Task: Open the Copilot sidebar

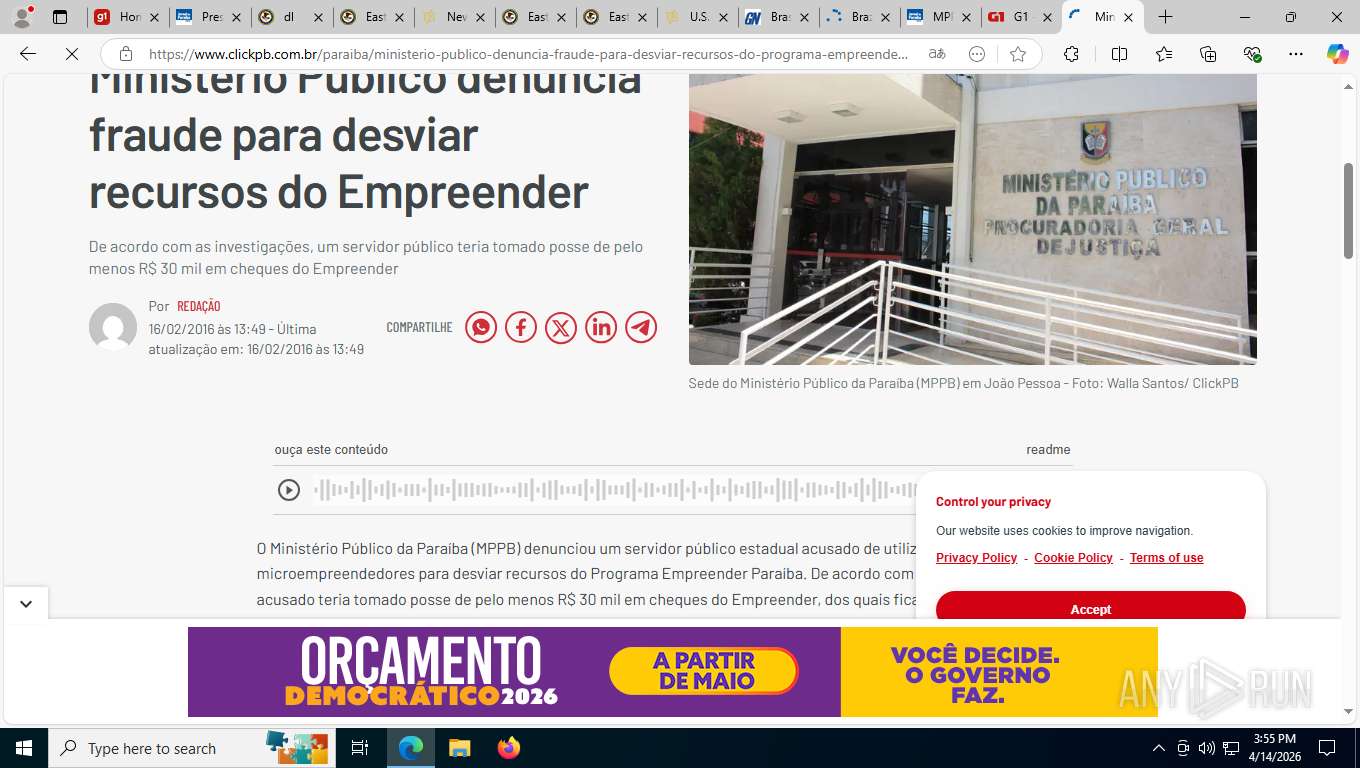Action: coord(1338,54)
